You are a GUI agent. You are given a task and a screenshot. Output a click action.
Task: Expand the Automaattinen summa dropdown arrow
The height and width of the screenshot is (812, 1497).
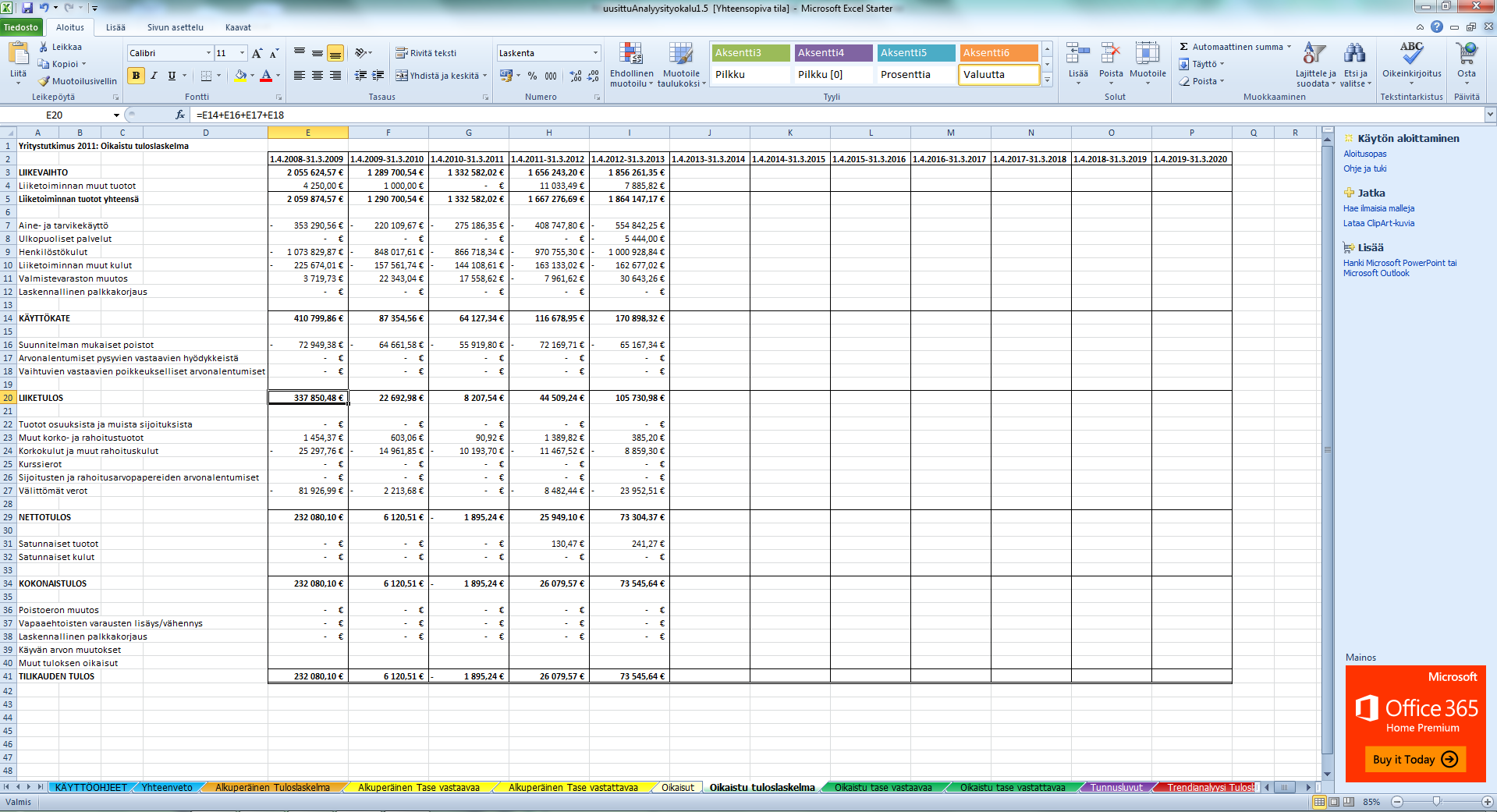(1289, 47)
